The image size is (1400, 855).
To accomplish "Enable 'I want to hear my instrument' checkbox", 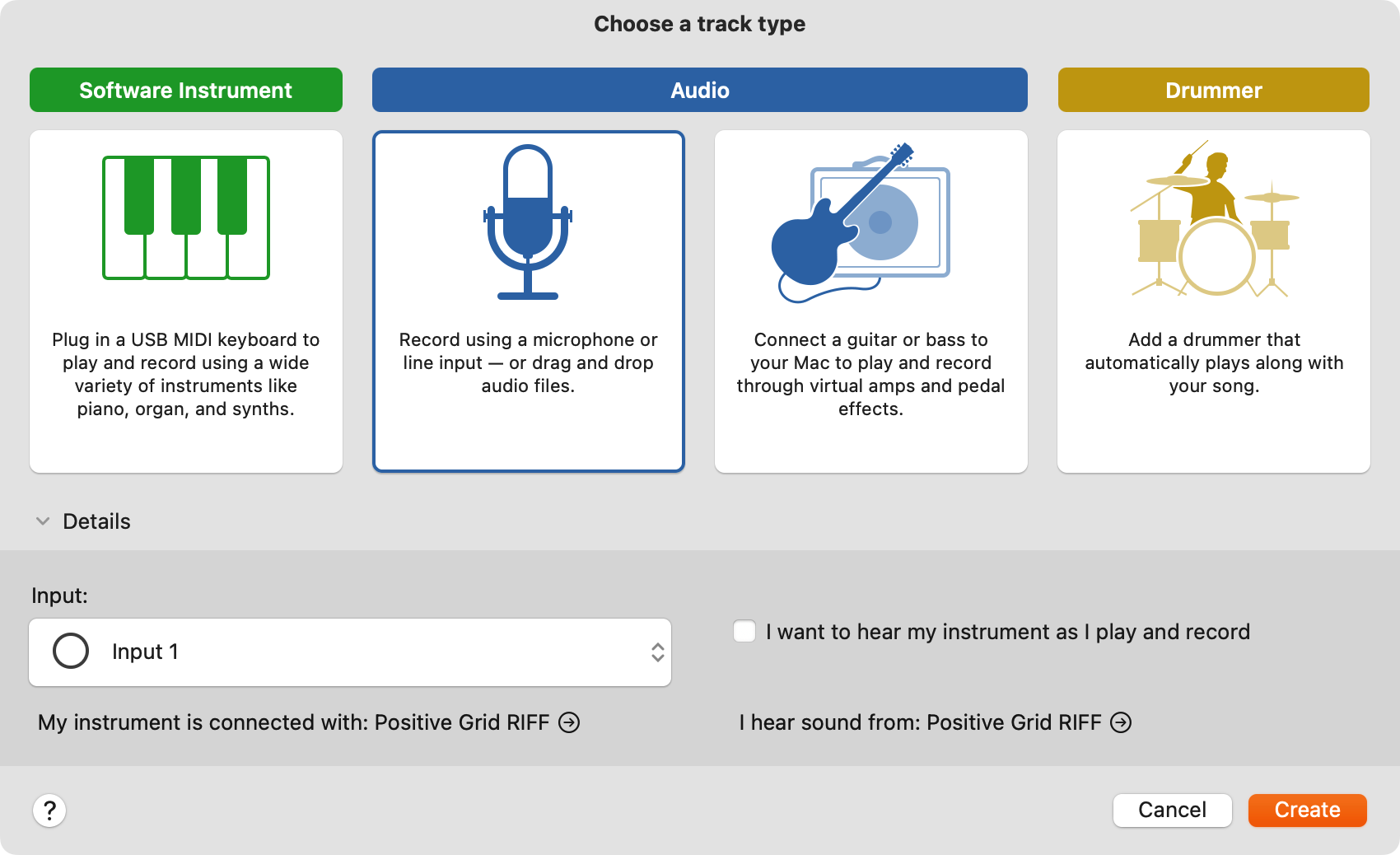I will 744,632.
